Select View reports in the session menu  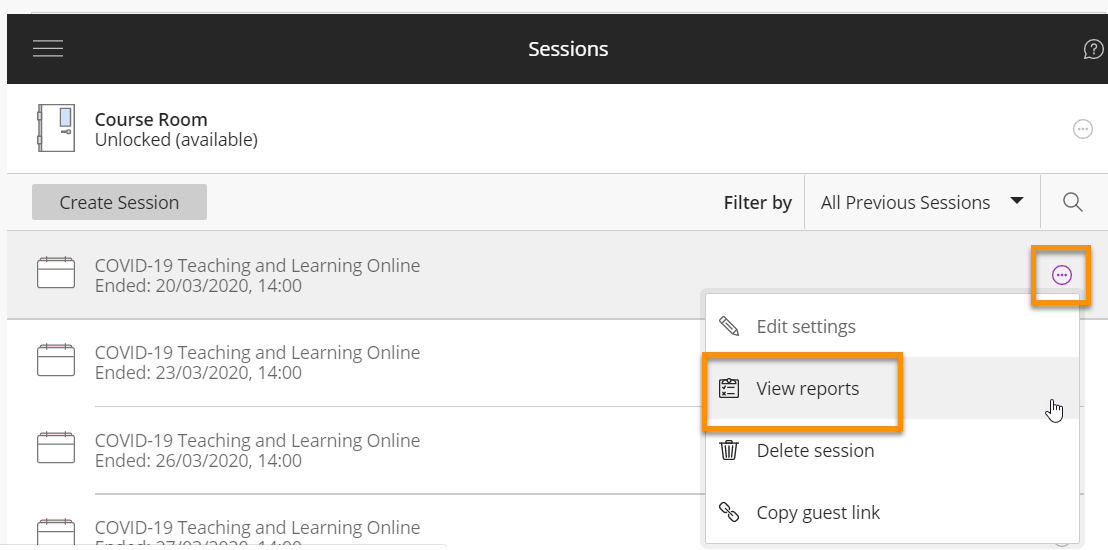(807, 389)
